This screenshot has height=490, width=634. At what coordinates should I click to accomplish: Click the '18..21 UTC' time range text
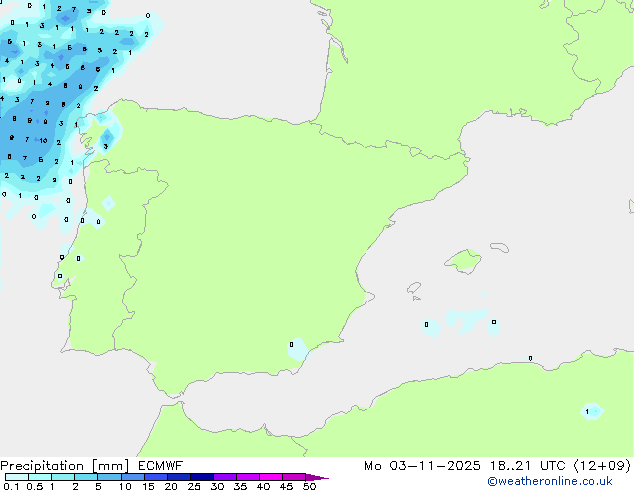point(527,465)
